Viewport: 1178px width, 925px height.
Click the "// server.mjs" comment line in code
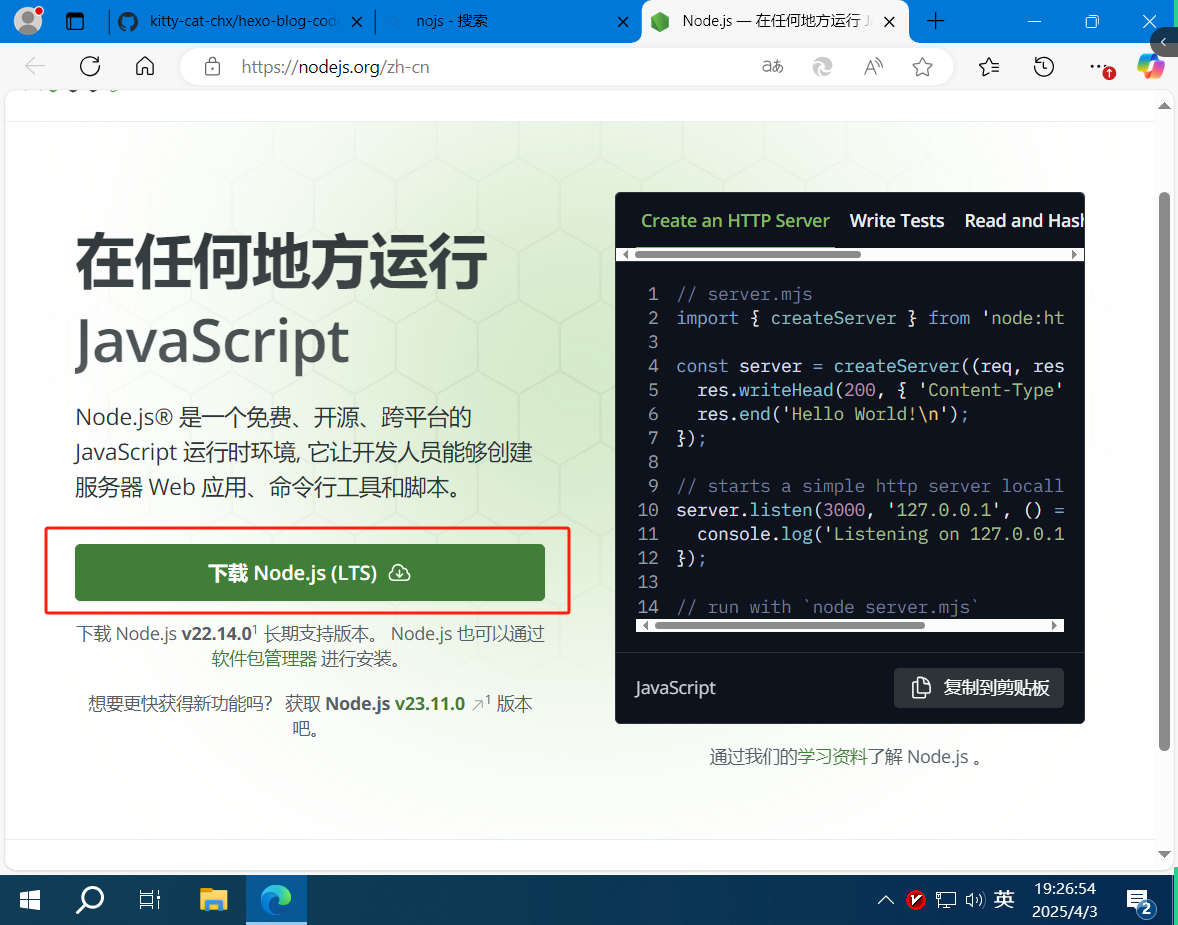coord(744,294)
